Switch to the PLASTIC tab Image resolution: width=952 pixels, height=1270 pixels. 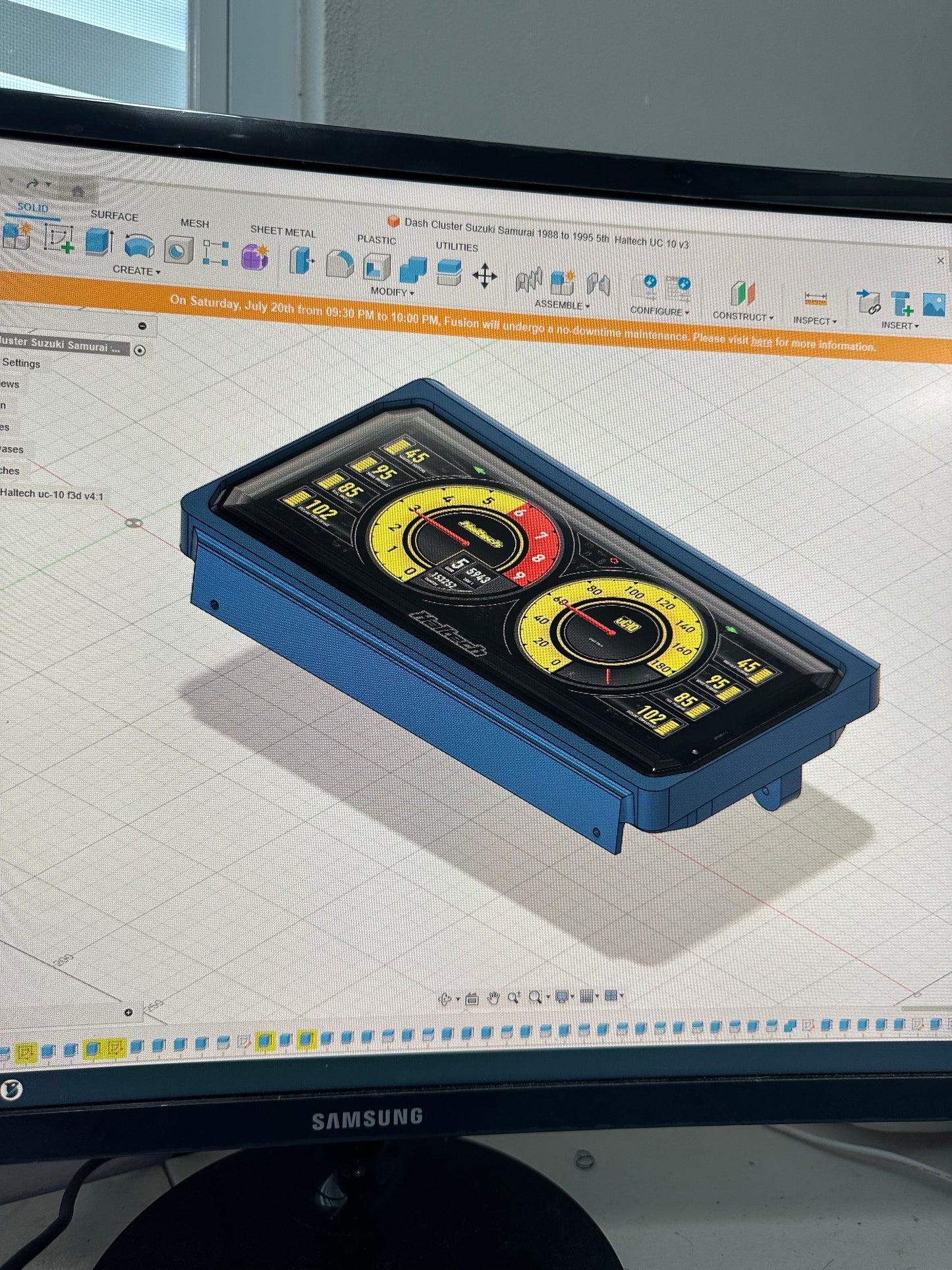pyautogui.click(x=376, y=240)
